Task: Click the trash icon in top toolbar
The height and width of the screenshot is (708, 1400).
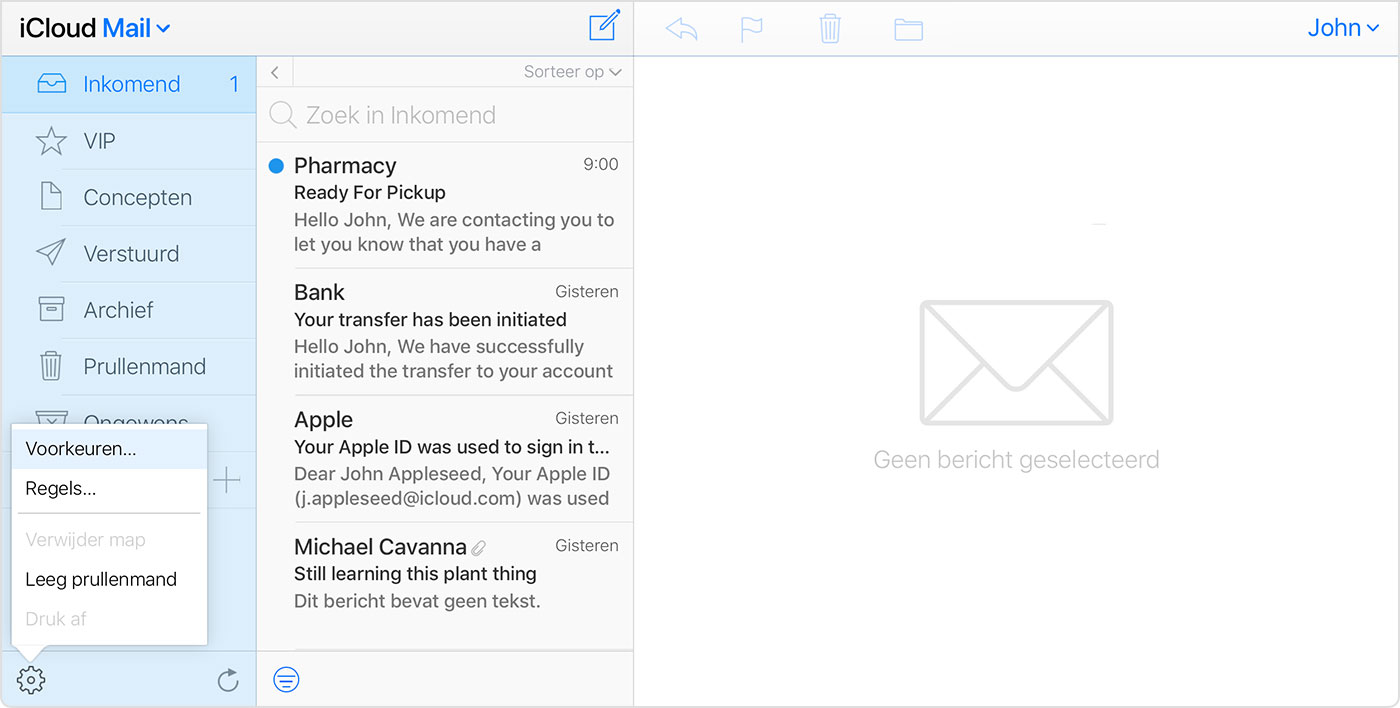Action: click(830, 28)
